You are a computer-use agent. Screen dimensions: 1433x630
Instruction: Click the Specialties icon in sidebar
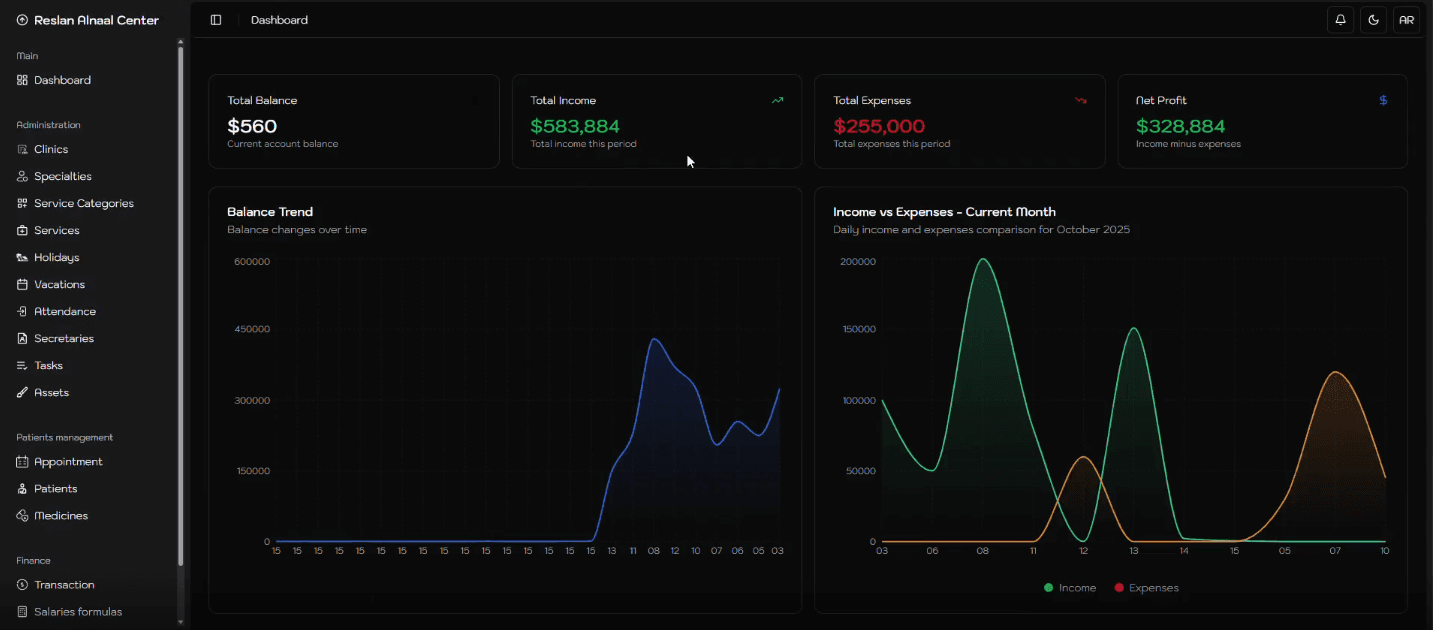coord(22,176)
